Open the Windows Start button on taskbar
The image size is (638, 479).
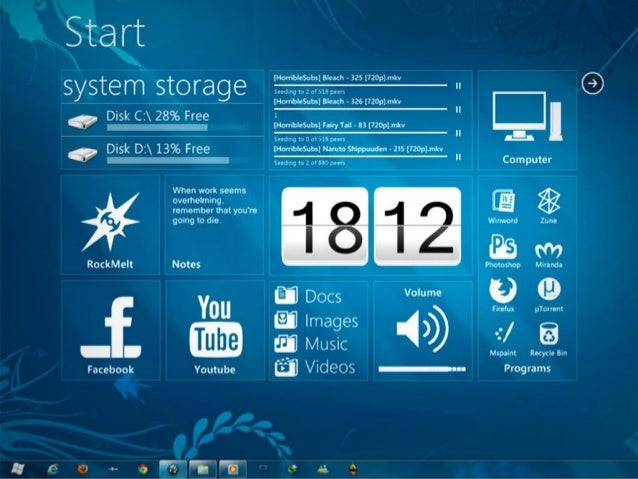17,469
